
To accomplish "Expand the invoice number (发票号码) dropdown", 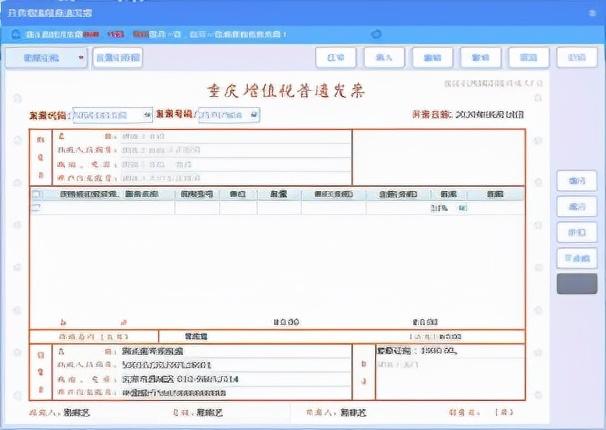I will click(x=254, y=115).
